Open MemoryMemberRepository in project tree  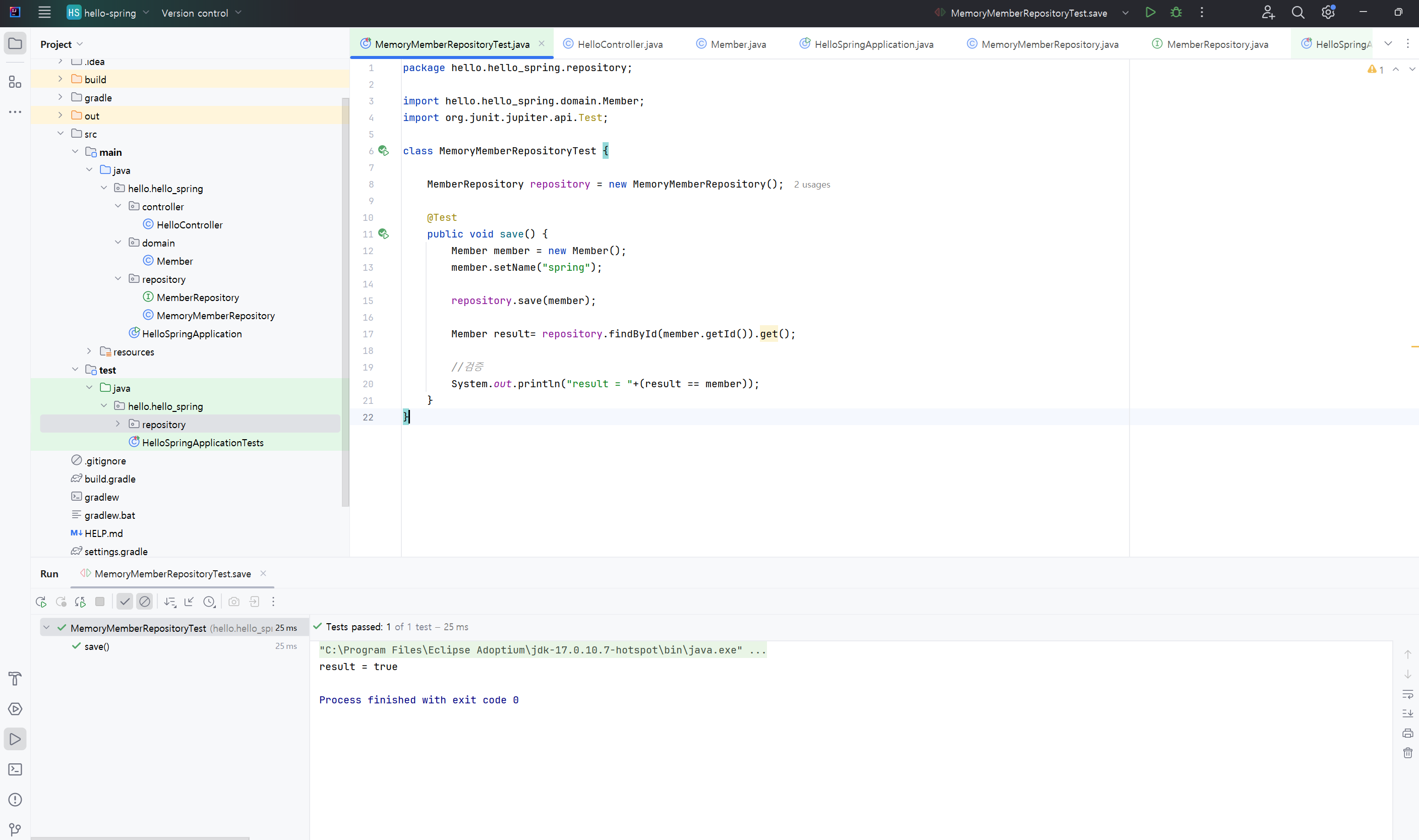[x=208, y=315]
